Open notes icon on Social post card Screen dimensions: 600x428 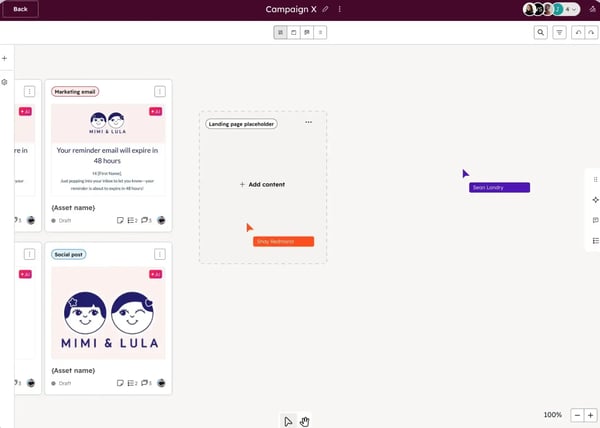tap(120, 383)
